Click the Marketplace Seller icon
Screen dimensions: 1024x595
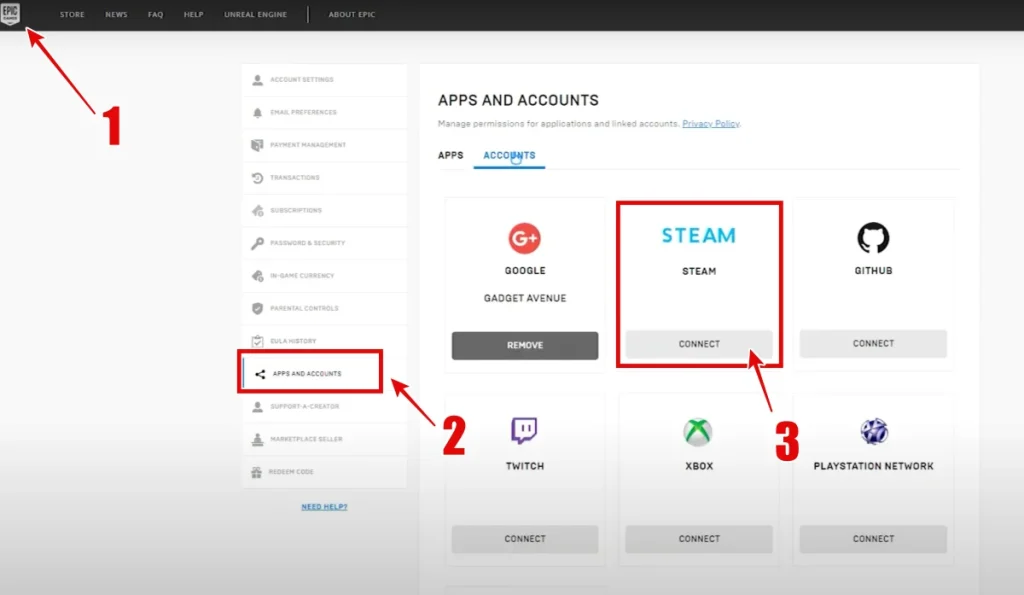(257, 439)
